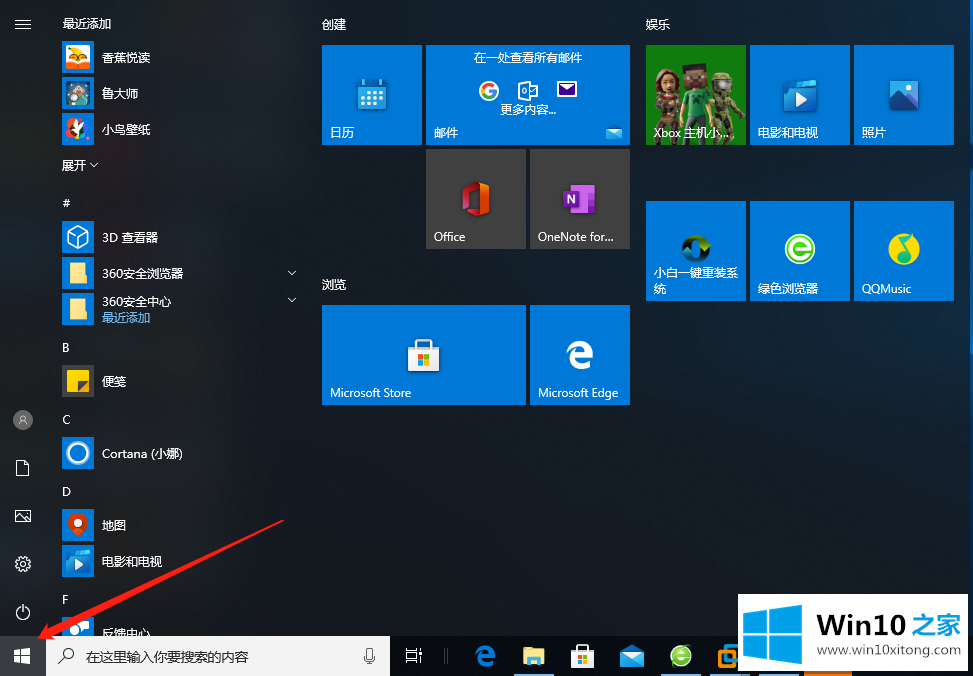Open Microsoft Store from the taskbar
This screenshot has width=973, height=676.
tap(583, 656)
